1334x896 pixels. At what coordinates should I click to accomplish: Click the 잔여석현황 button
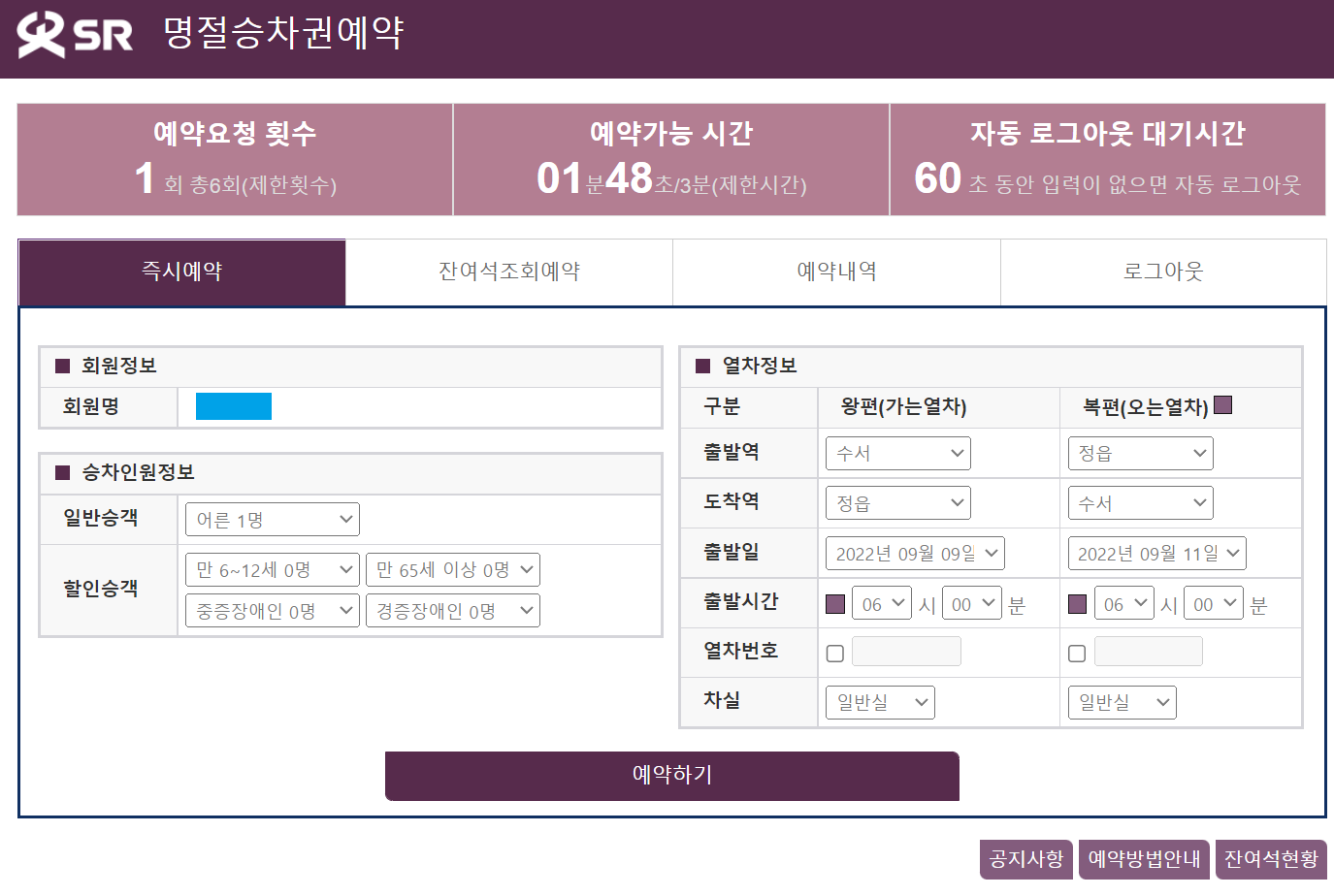(x=1270, y=859)
